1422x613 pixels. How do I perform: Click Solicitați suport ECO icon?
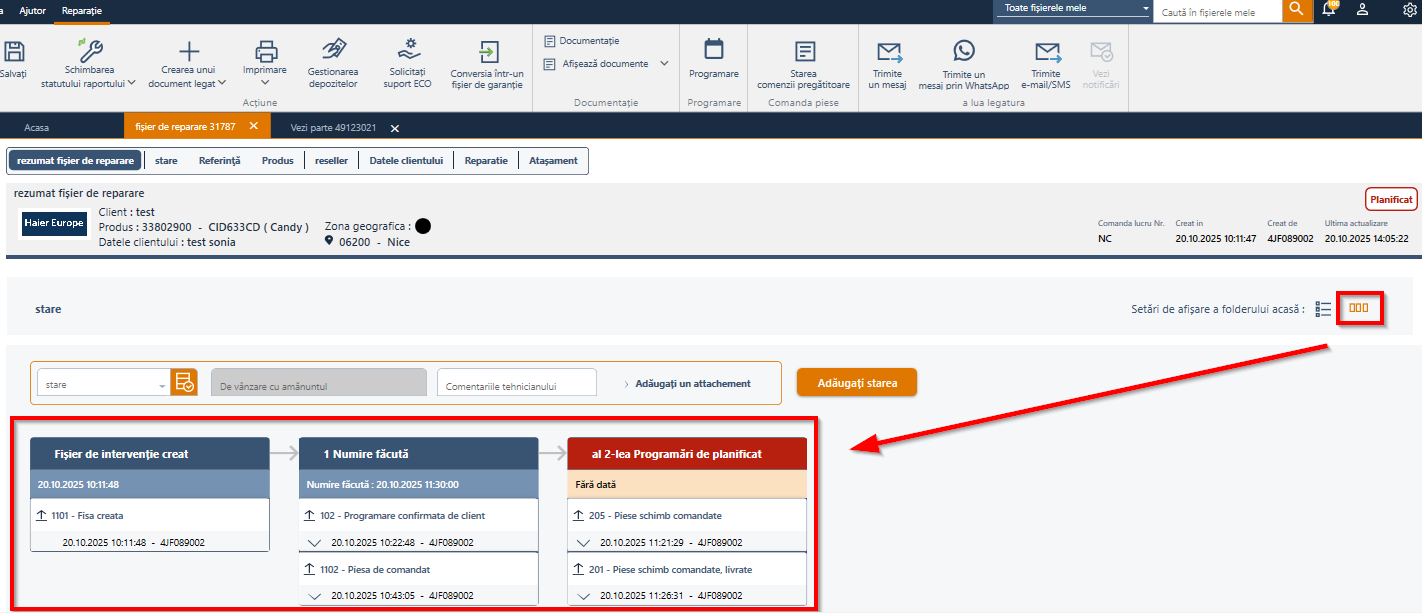408,50
